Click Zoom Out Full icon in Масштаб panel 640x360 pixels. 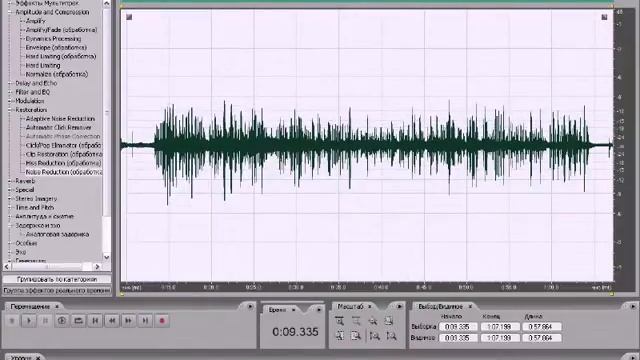pyautogui.click(x=373, y=321)
